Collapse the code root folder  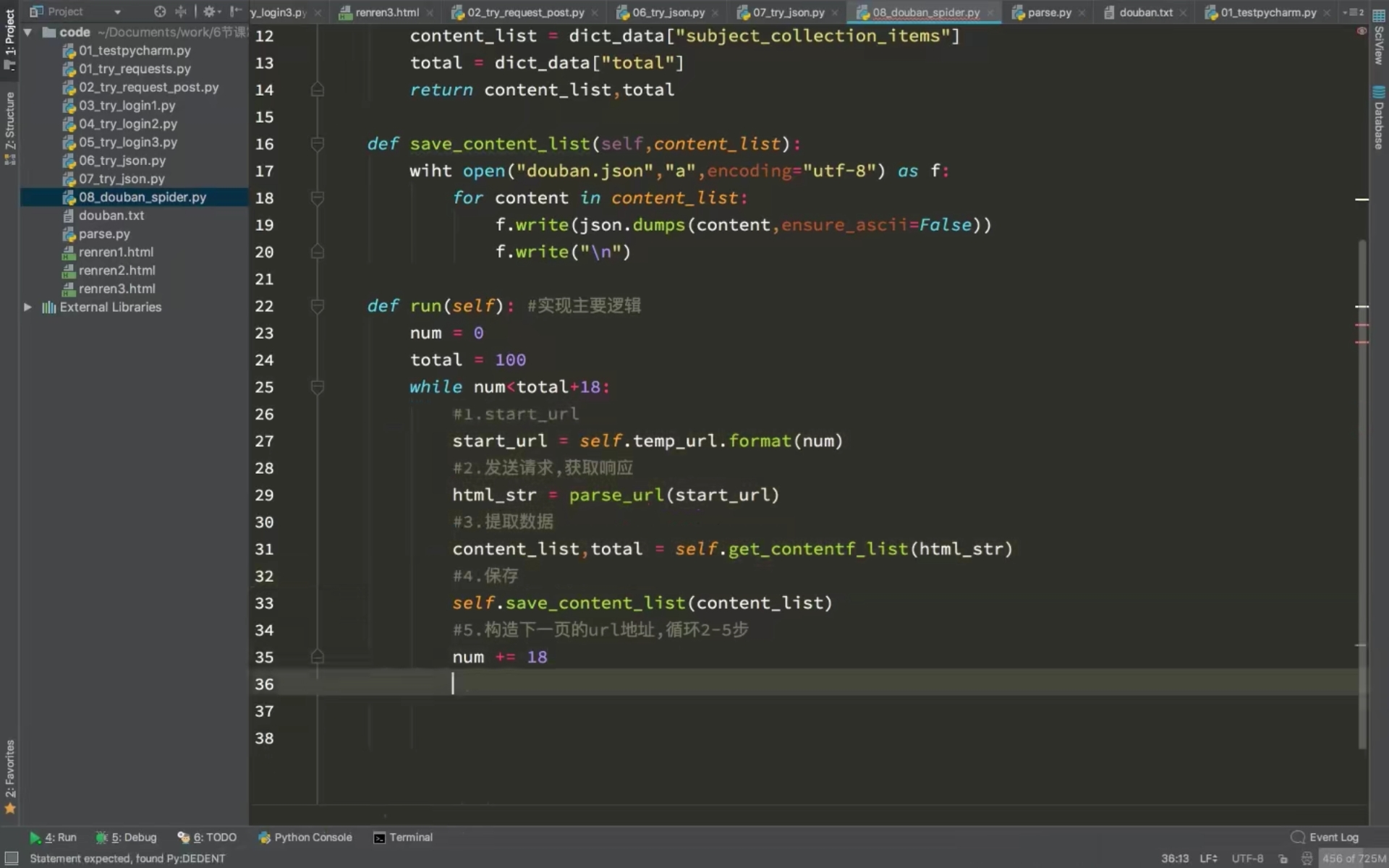27,33
